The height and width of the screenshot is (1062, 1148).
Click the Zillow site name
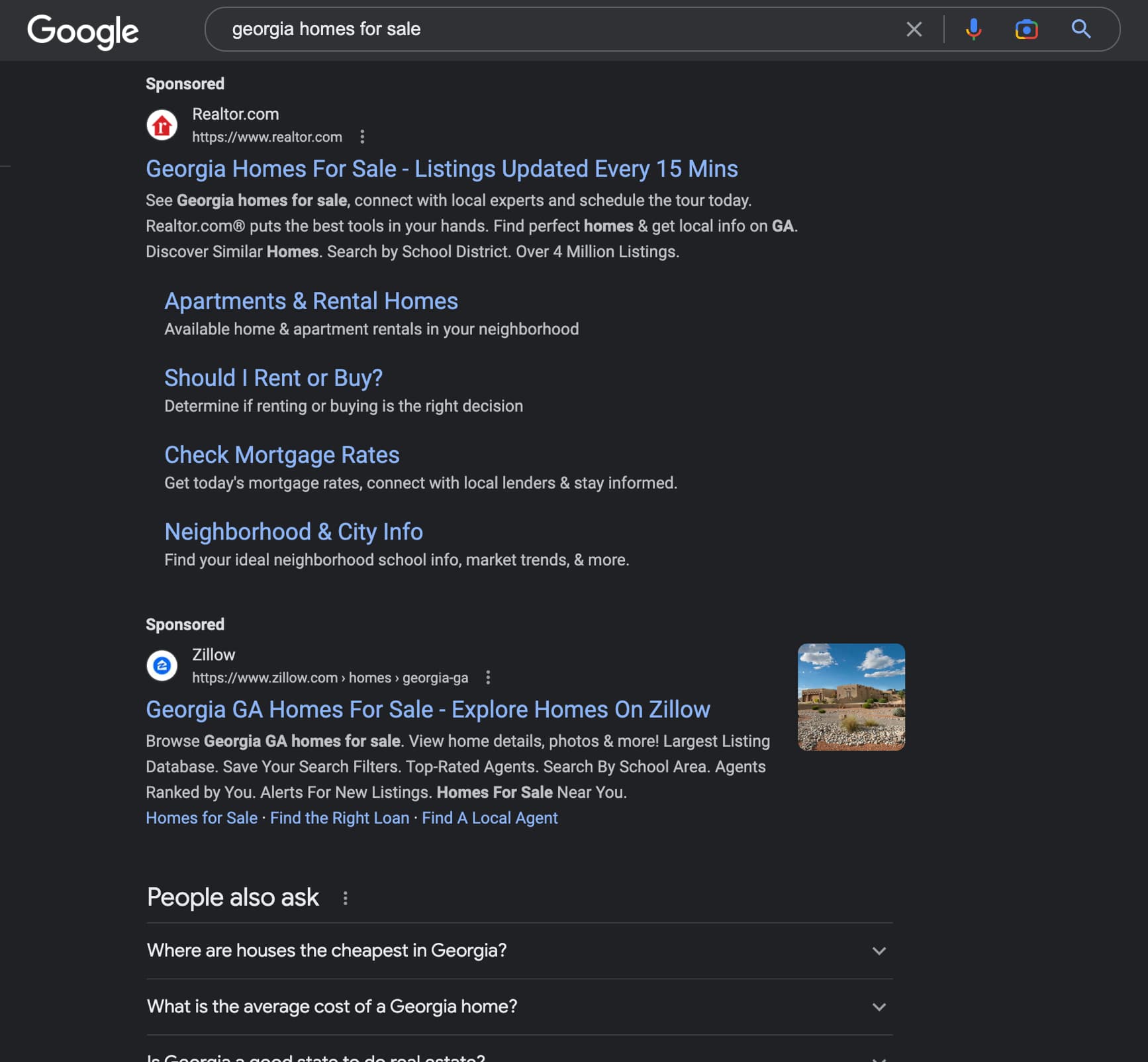213,654
